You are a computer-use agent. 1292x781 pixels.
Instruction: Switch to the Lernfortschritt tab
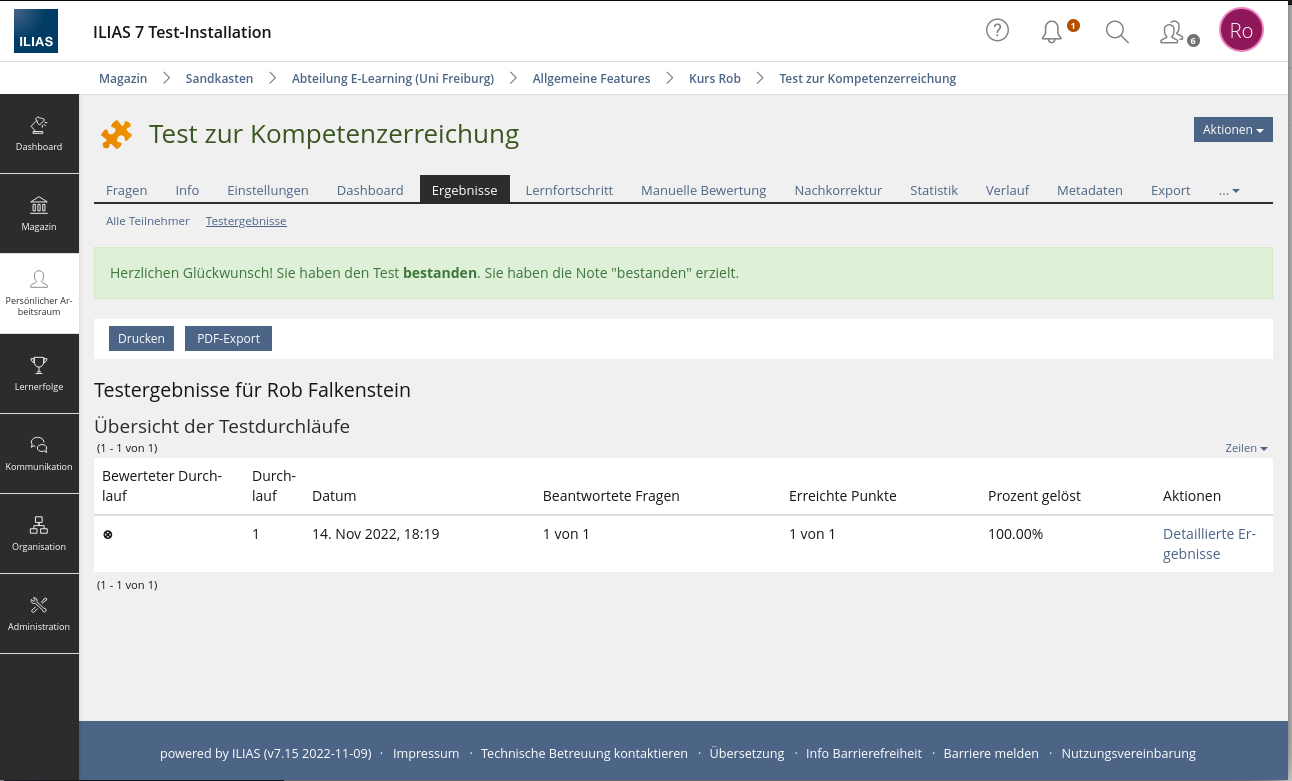569,190
